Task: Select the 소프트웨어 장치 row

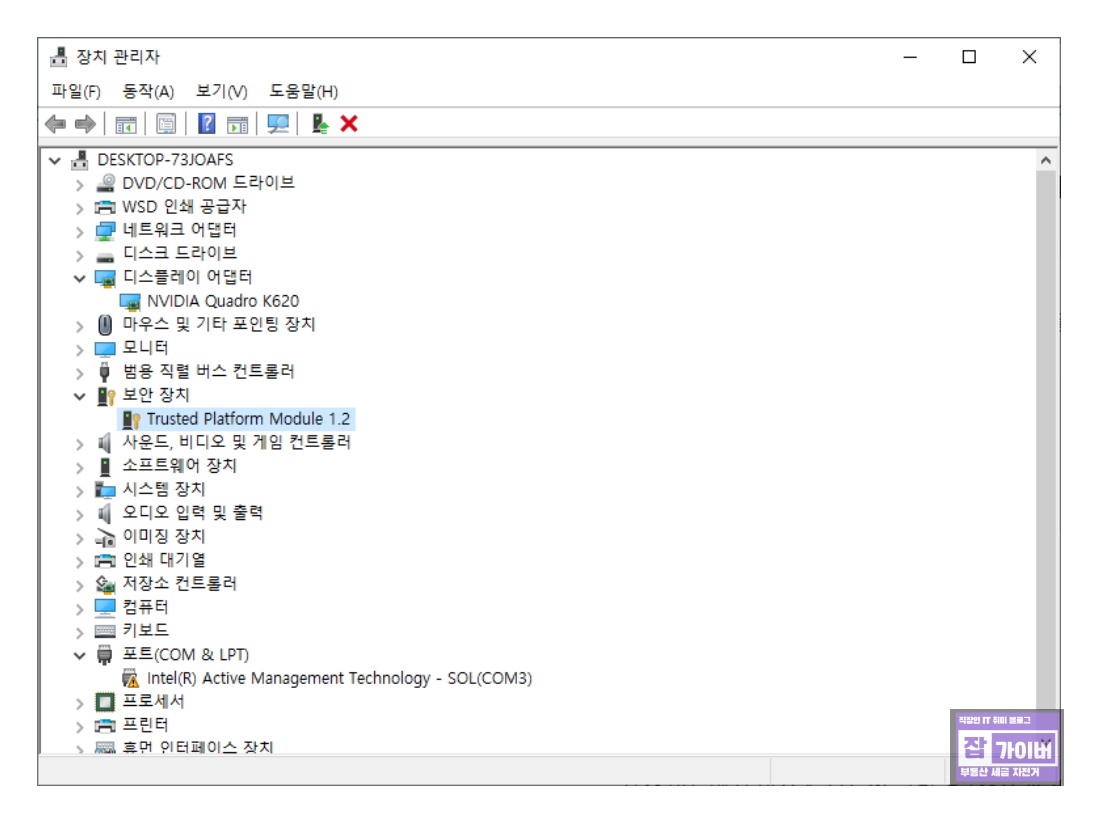Action: 179,466
